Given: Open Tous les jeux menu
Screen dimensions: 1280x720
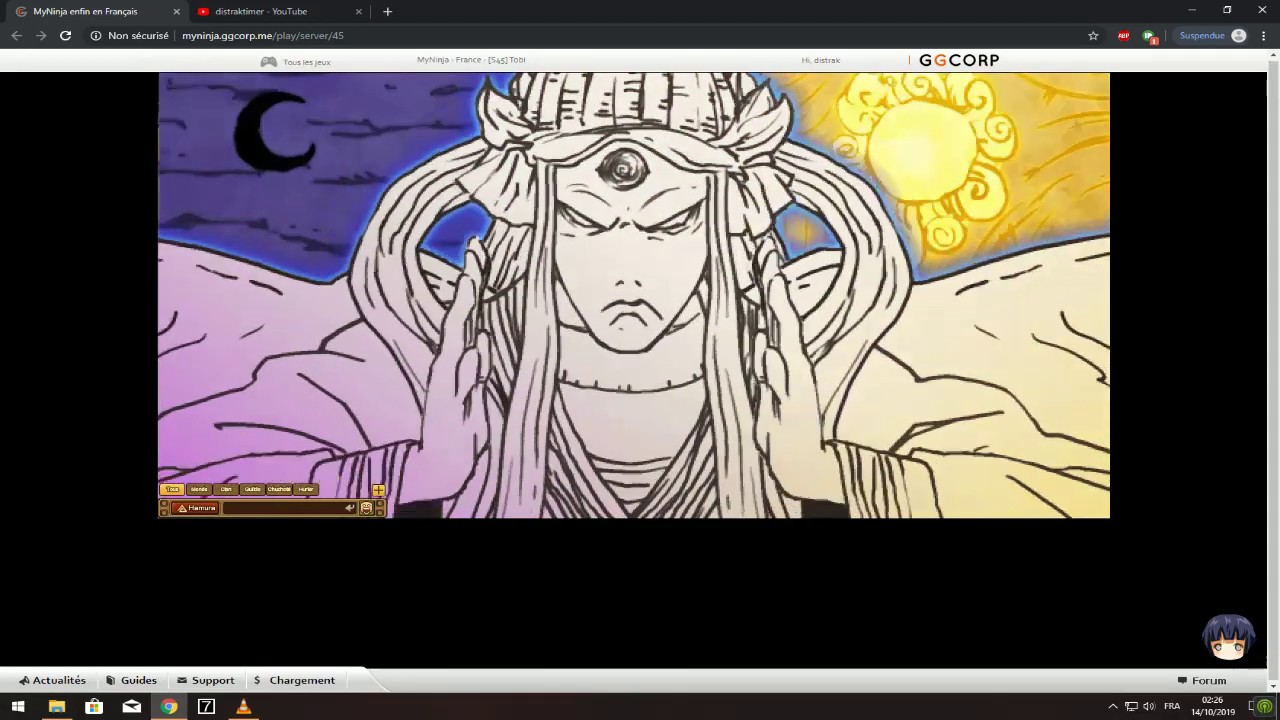Looking at the screenshot, I should pos(306,62).
